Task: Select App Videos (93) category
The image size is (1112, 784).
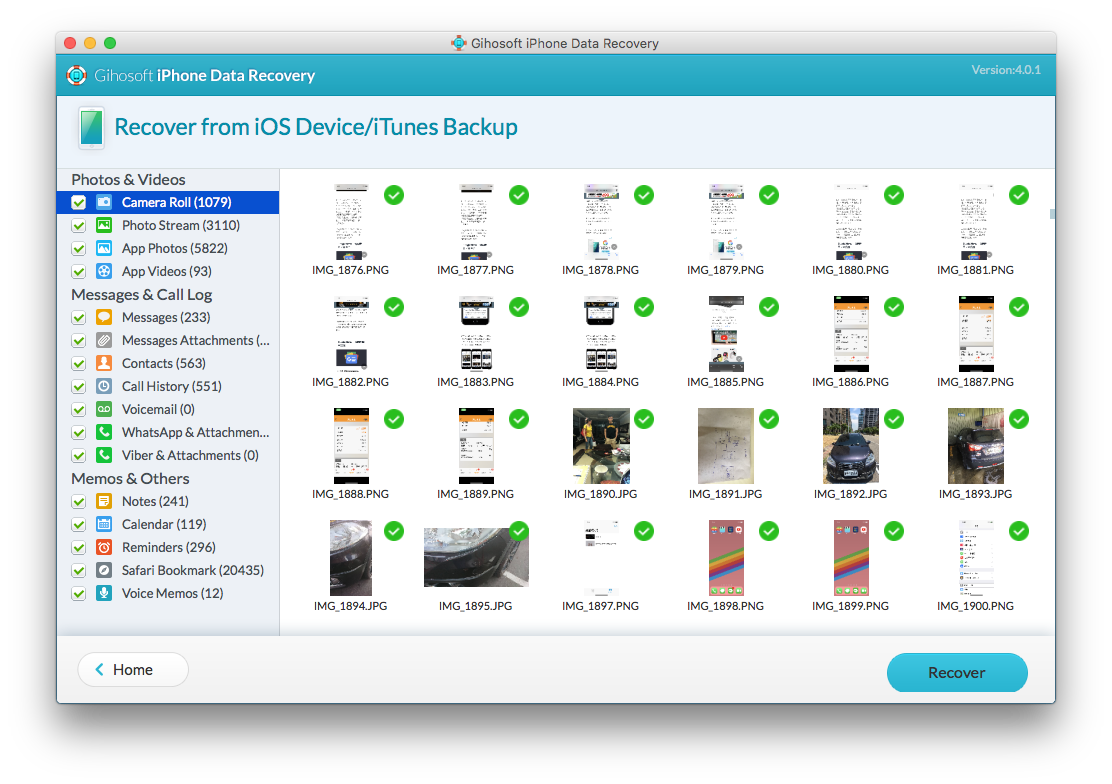Action: click(x=168, y=271)
